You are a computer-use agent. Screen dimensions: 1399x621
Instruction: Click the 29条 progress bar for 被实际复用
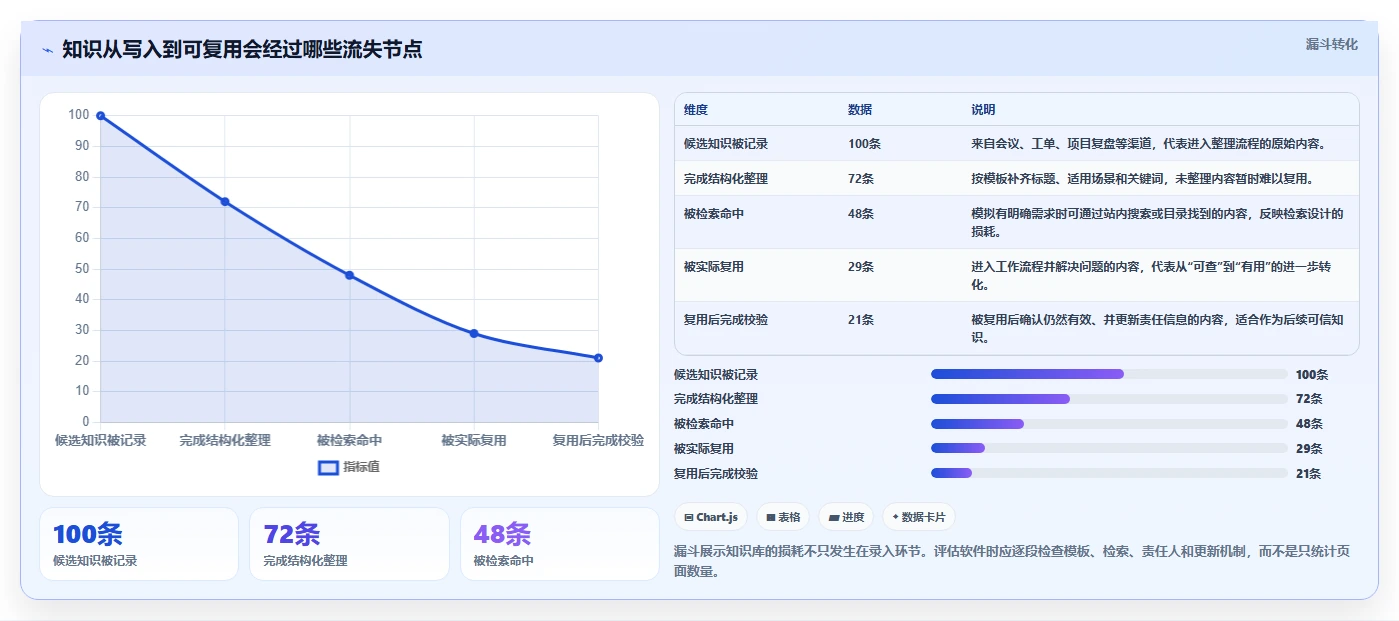[x=1109, y=448]
